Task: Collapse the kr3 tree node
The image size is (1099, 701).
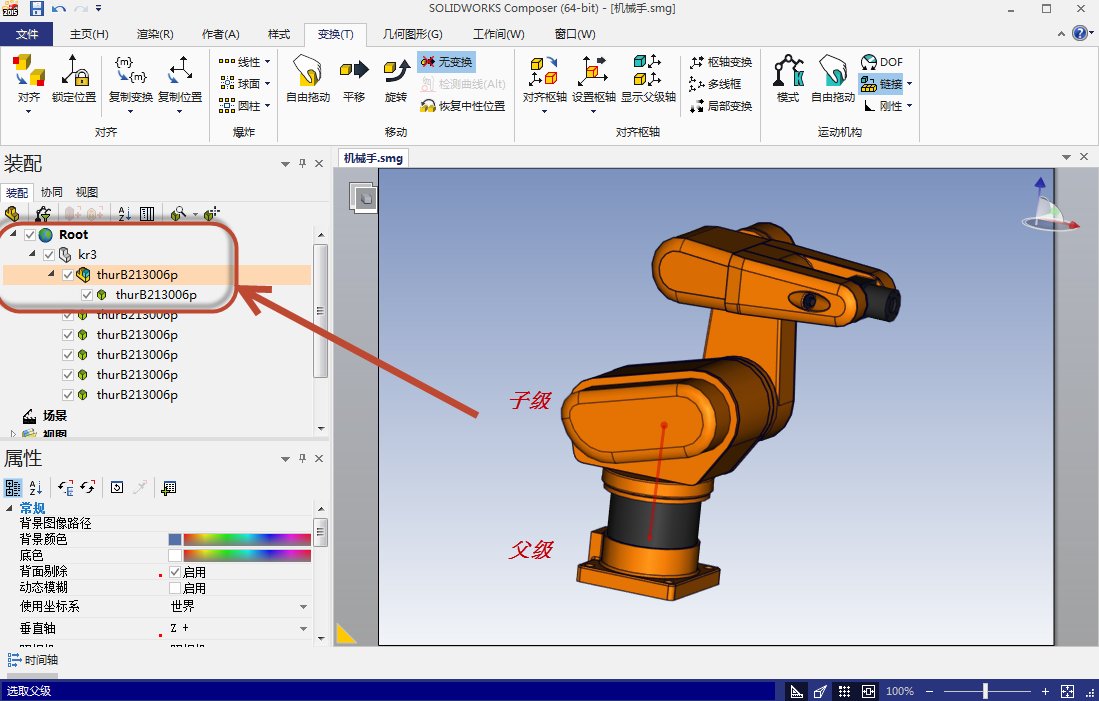Action: (x=33, y=255)
